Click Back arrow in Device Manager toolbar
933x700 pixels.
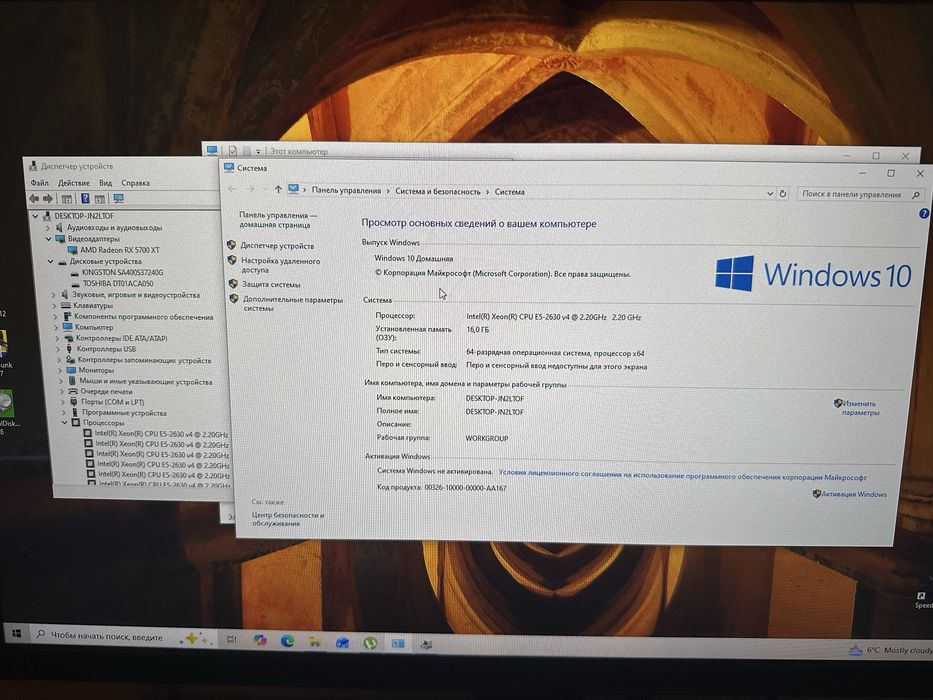click(35, 198)
